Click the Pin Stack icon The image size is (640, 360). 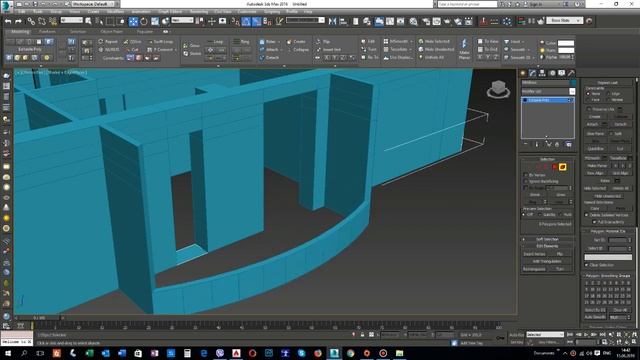525,144
